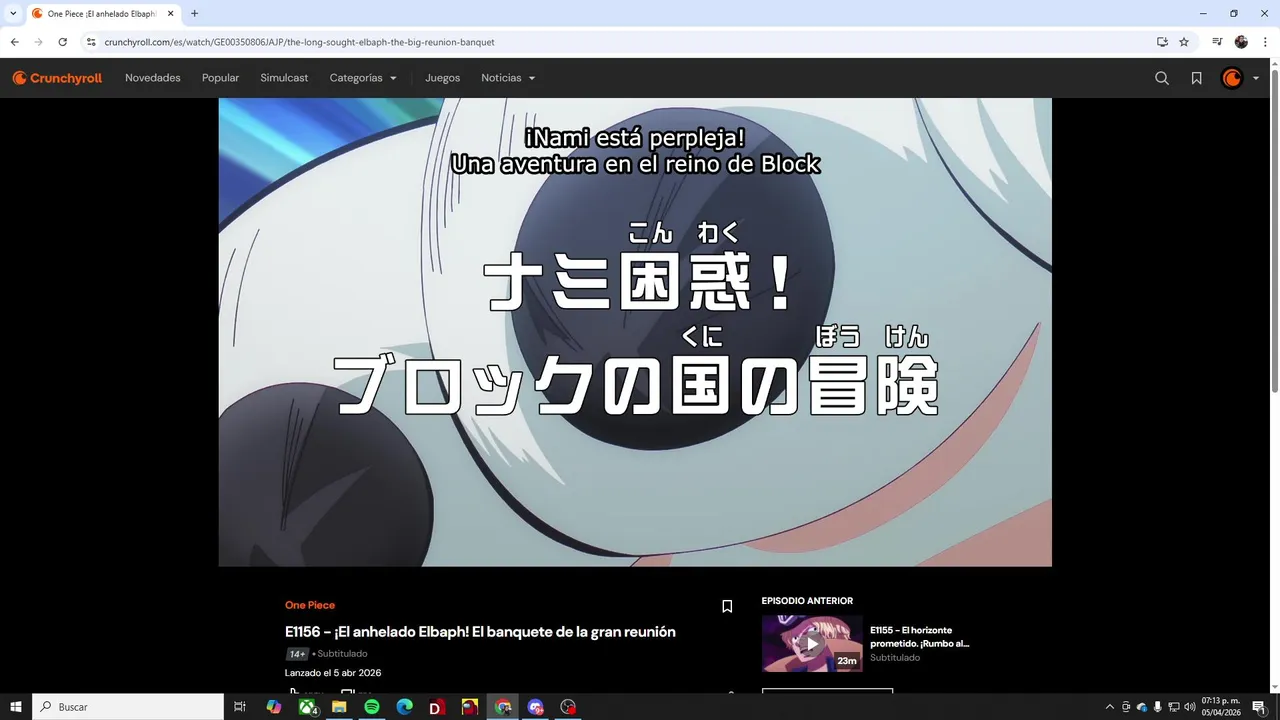1280x720 pixels.
Task: Open Spotify from taskbar
Action: [372, 707]
